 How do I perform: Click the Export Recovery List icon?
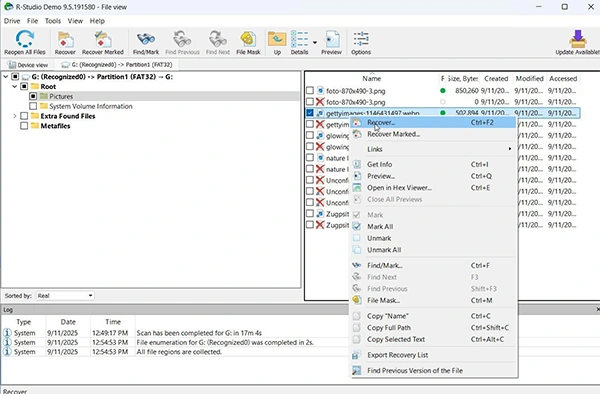tap(357, 355)
